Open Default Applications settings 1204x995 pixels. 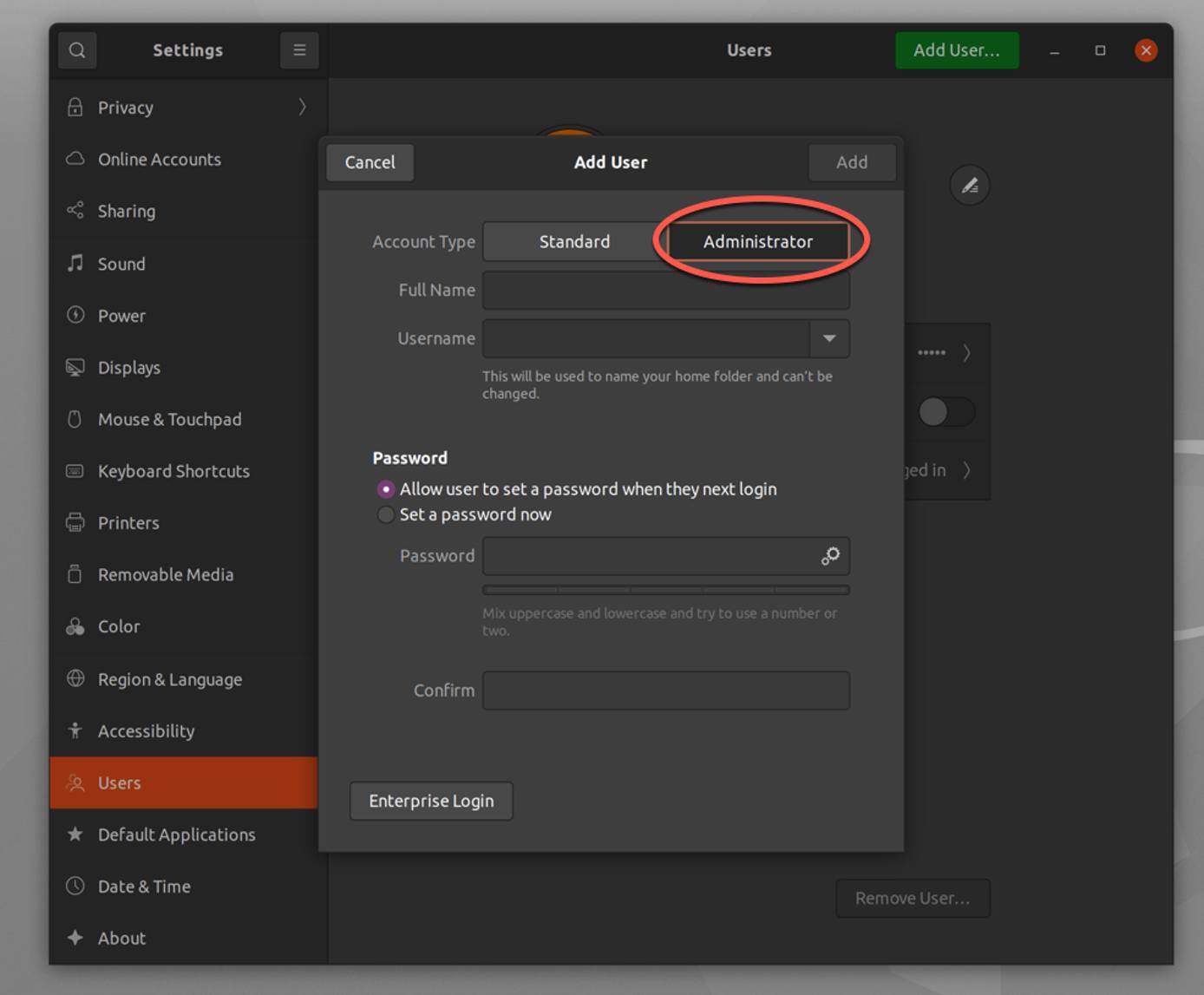click(x=176, y=835)
